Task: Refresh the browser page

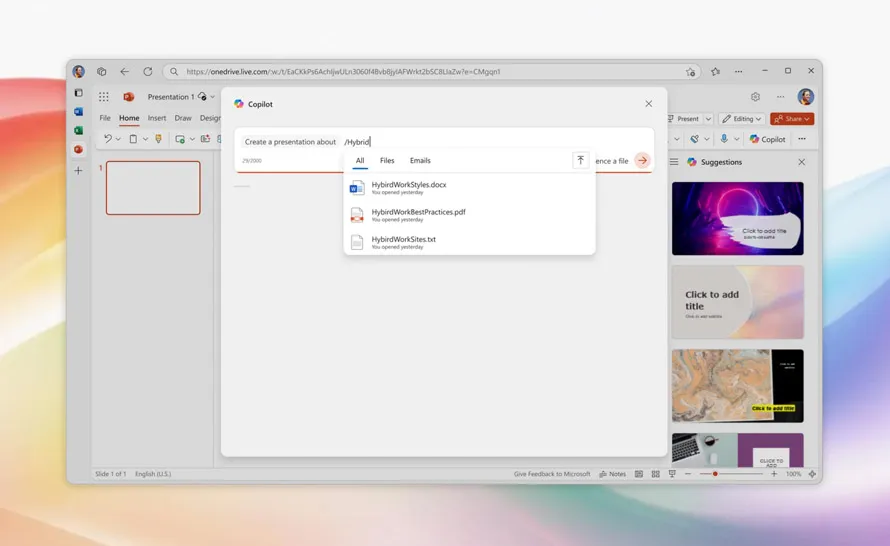Action: (148, 72)
